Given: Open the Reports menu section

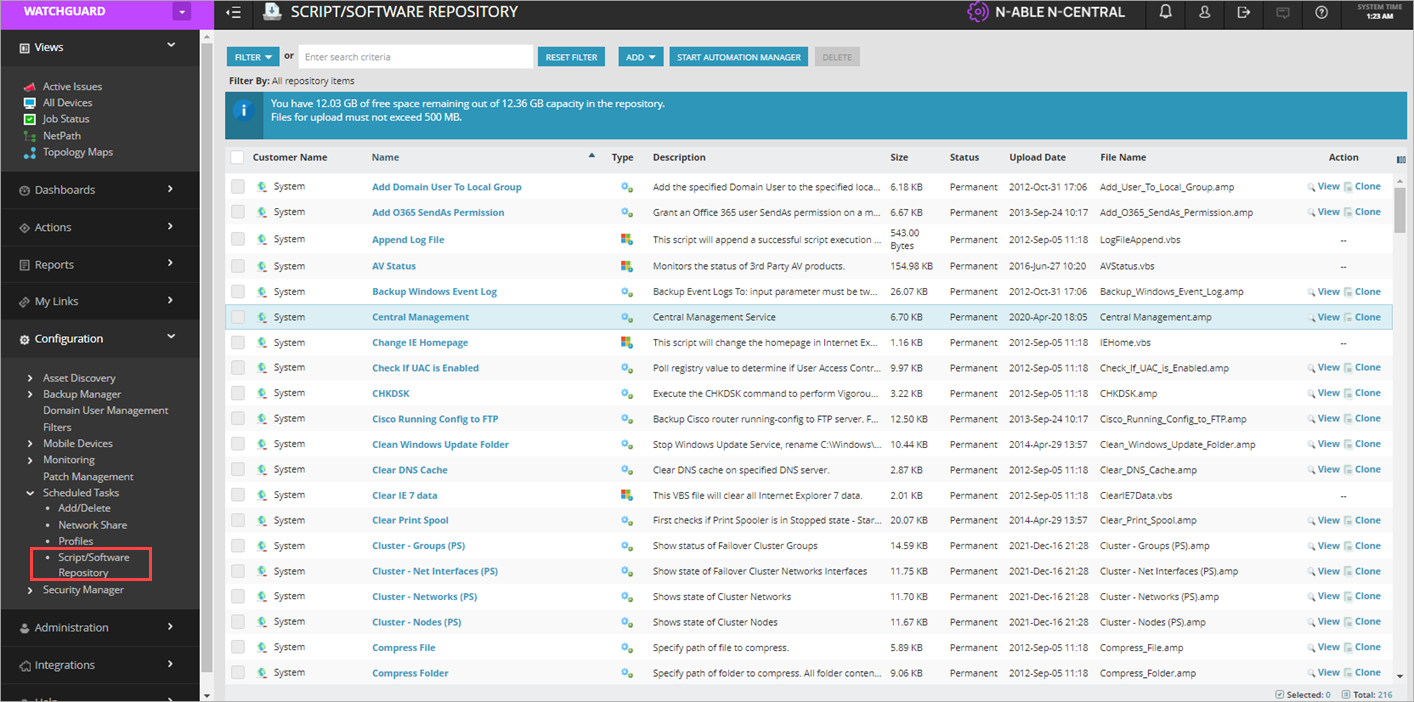Looking at the screenshot, I should [x=100, y=264].
